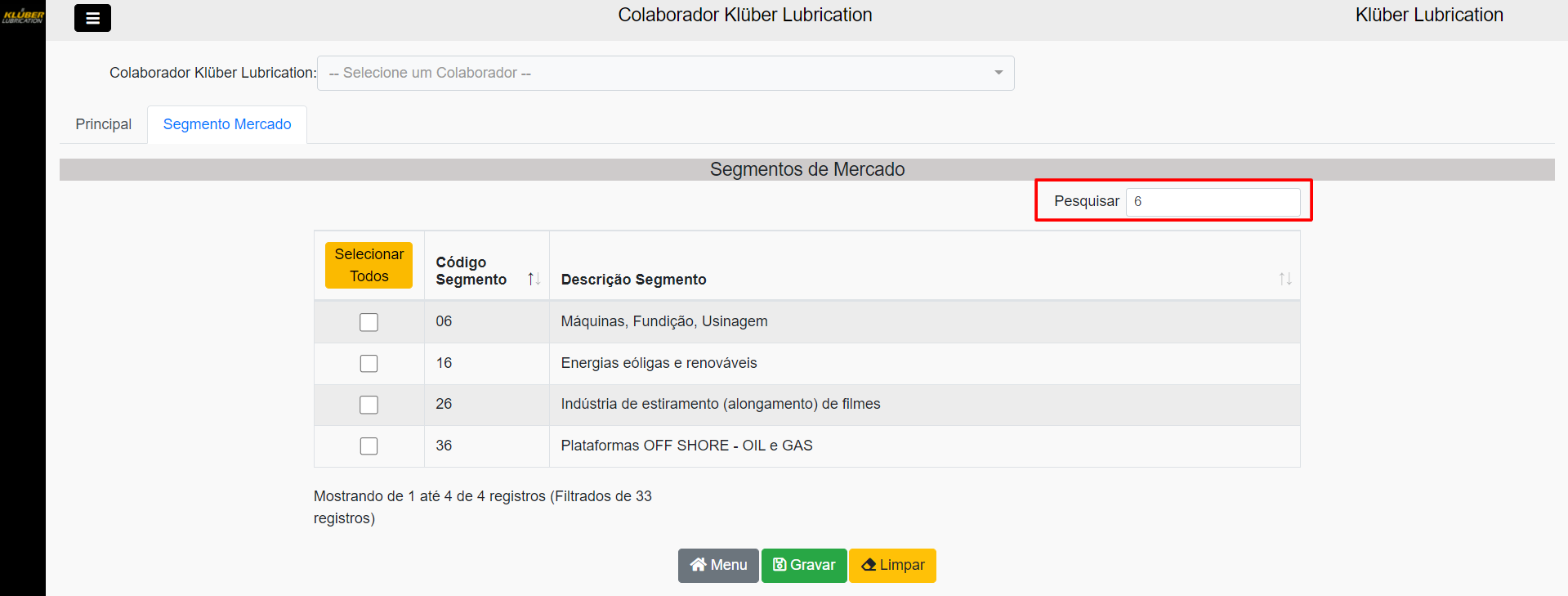Click the Klüber logo in the sidebar
Viewport: 1568px width, 596px height.
[x=23, y=16]
